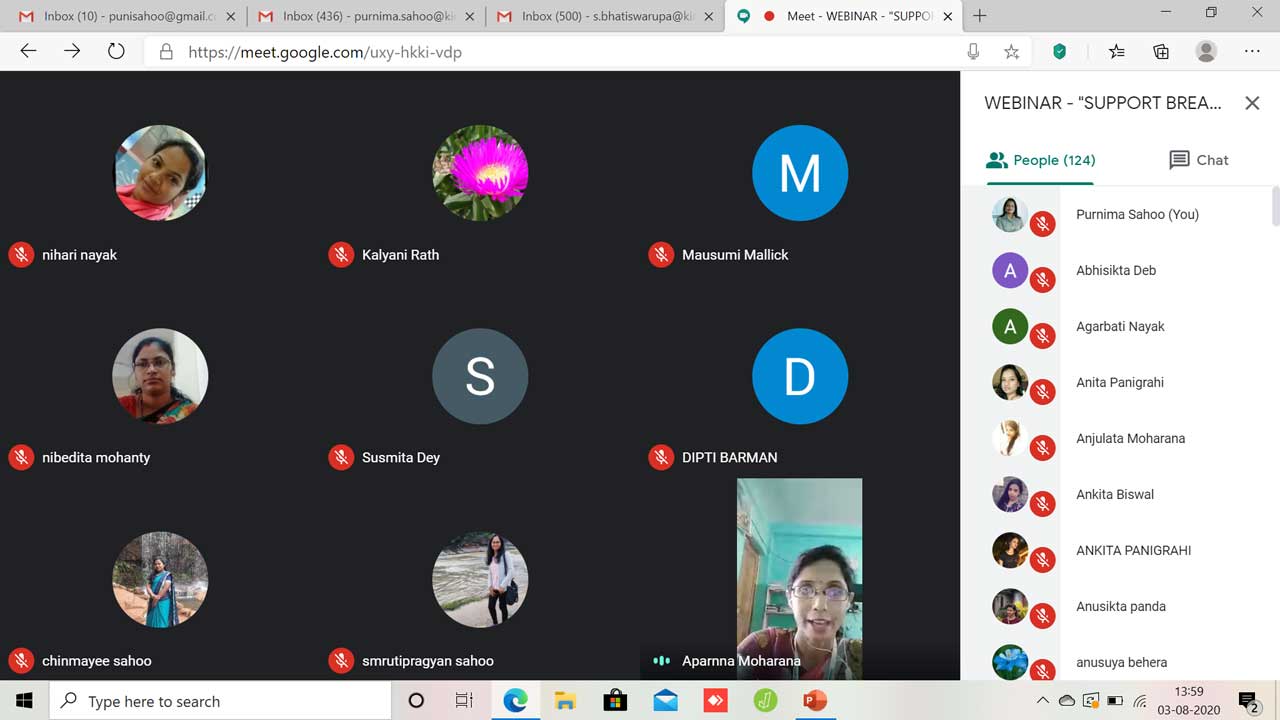Close the webinar side panel
The image size is (1280, 720).
point(1251,103)
